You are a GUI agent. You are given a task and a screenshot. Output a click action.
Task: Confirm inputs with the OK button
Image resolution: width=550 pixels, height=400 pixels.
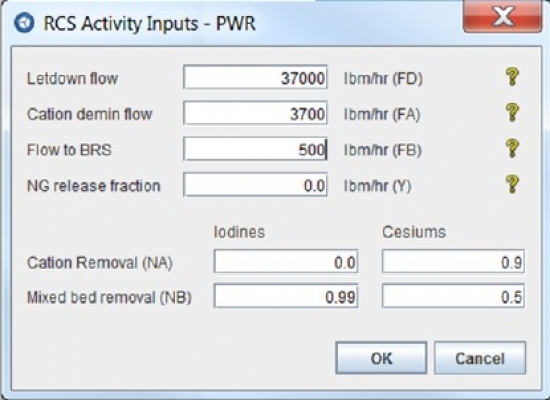coord(381,358)
